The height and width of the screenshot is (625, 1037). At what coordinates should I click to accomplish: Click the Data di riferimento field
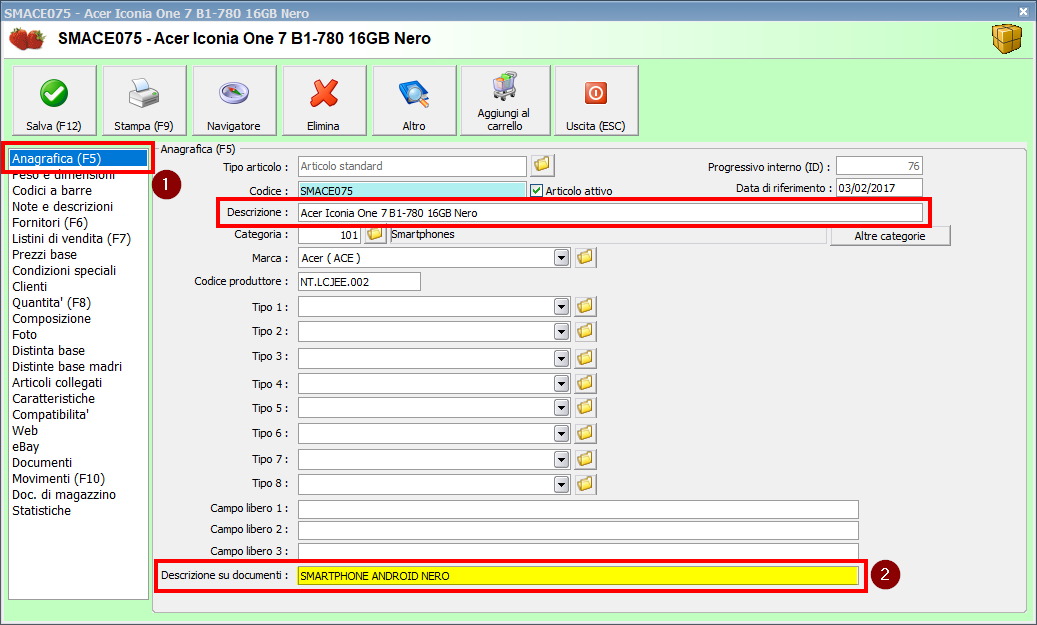pyautogui.click(x=879, y=188)
